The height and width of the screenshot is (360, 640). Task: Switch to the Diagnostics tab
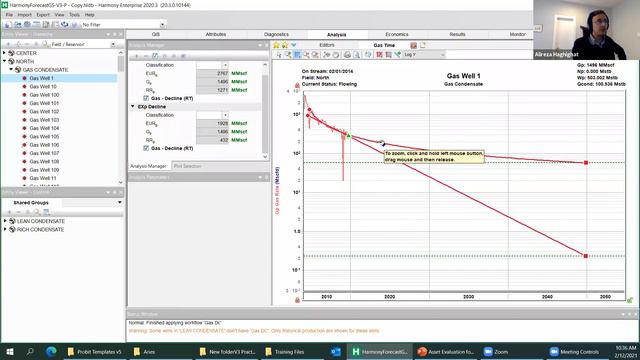coord(276,34)
